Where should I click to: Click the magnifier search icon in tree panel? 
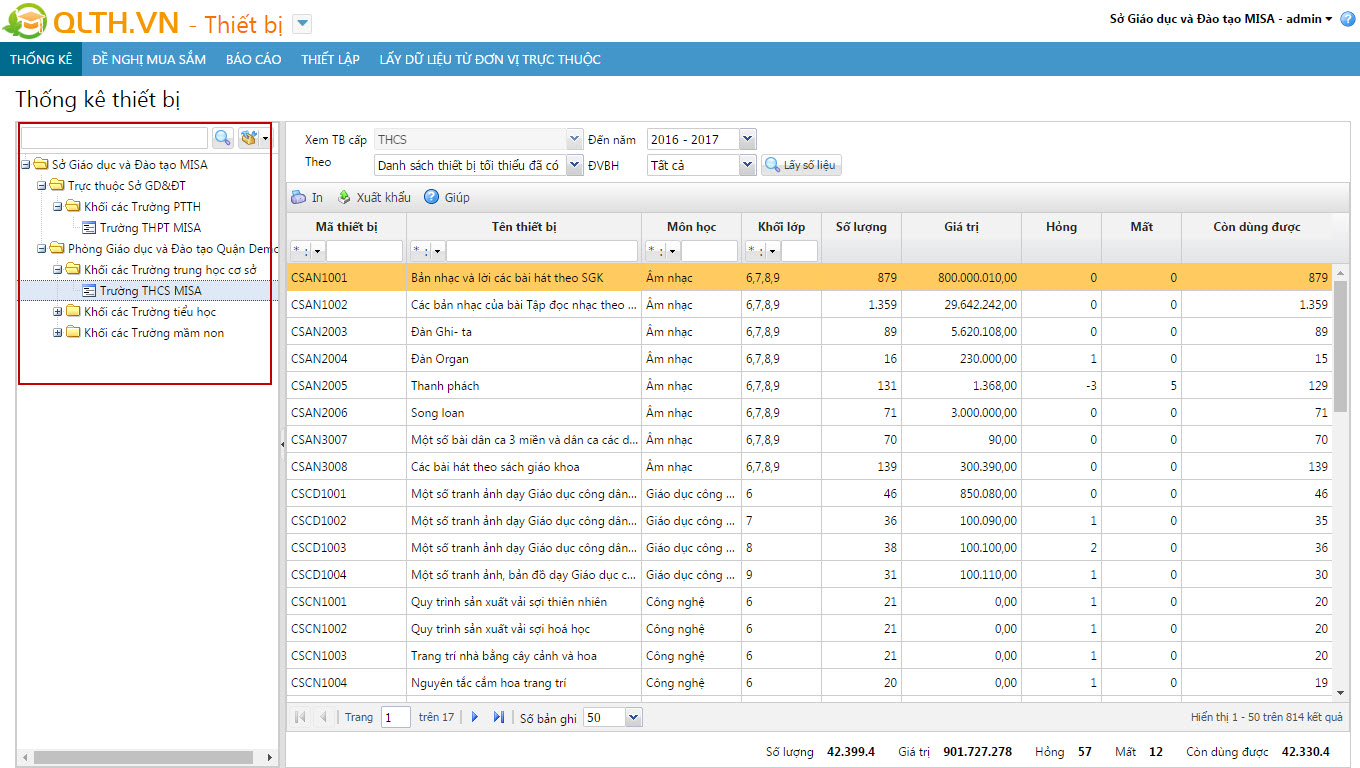[222, 138]
